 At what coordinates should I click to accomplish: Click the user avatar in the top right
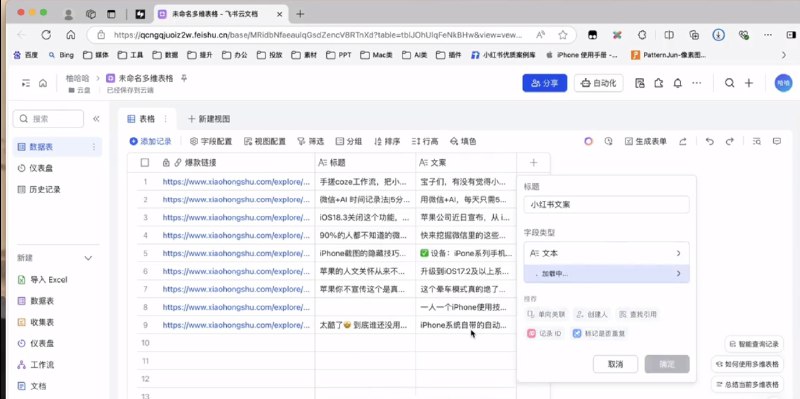pos(783,83)
